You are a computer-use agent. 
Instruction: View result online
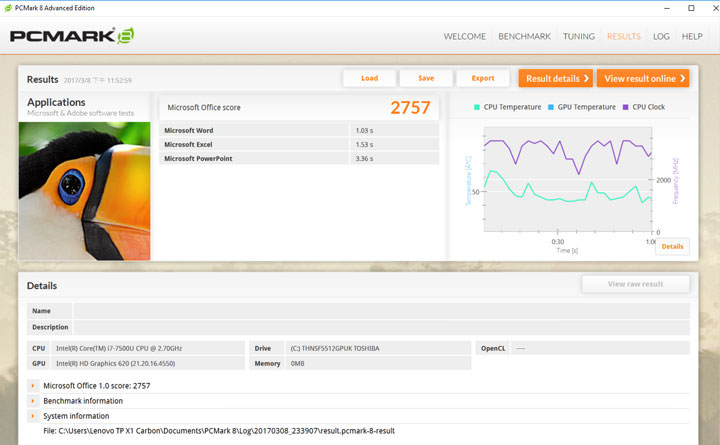click(645, 78)
